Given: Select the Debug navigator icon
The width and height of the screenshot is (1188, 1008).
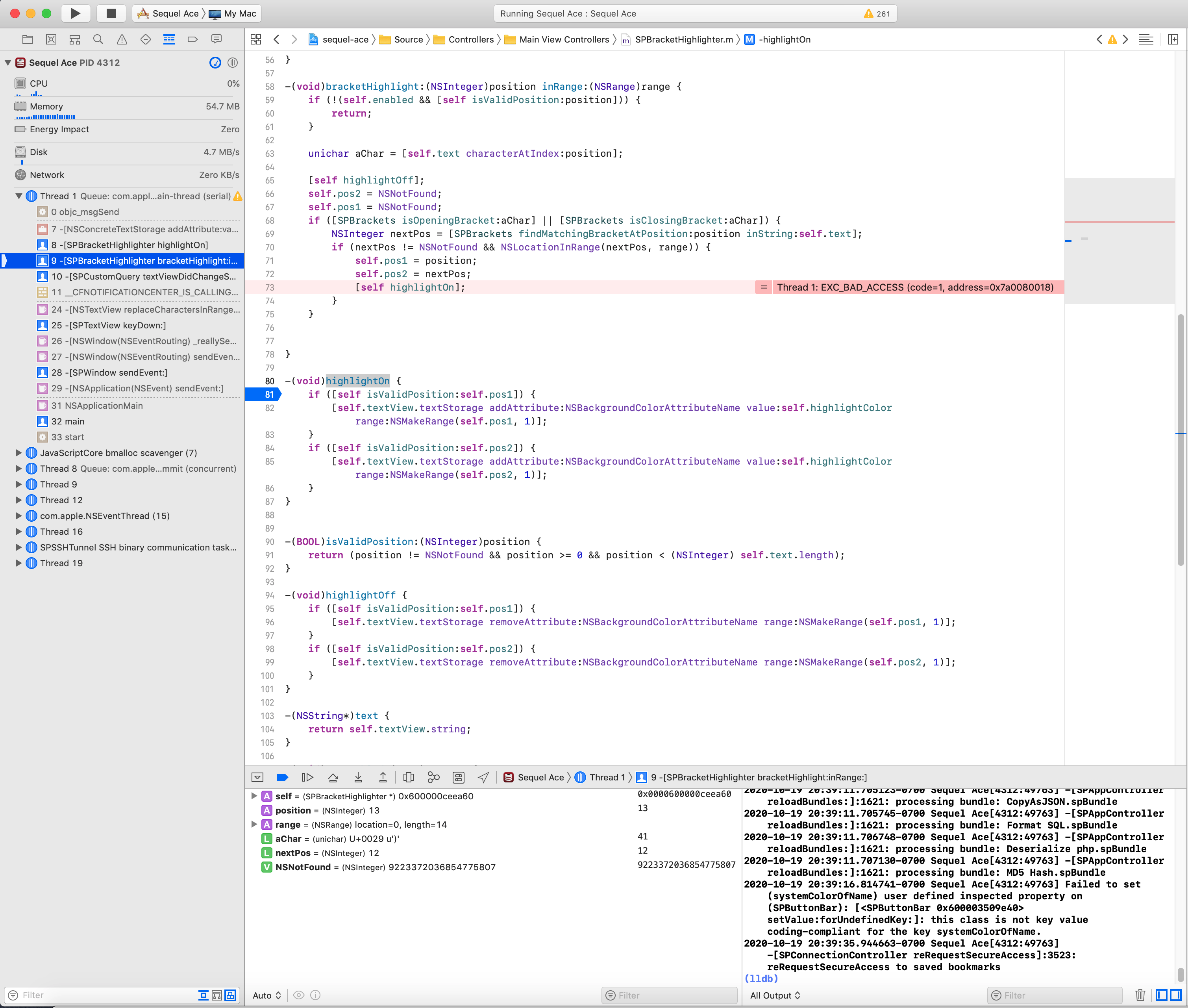Looking at the screenshot, I should pos(169,39).
